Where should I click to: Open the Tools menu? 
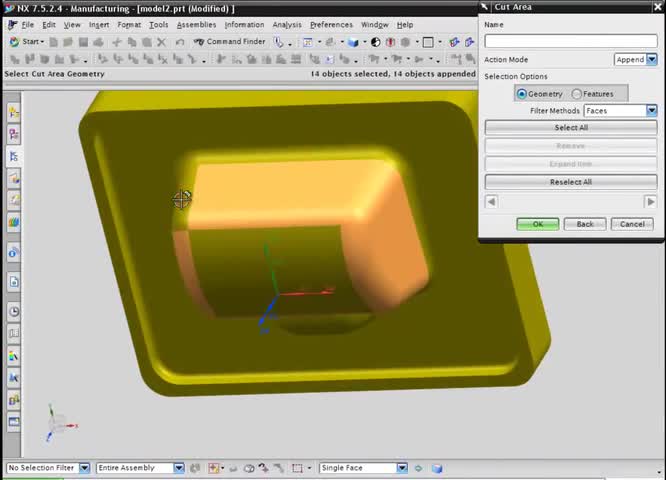(x=158, y=25)
